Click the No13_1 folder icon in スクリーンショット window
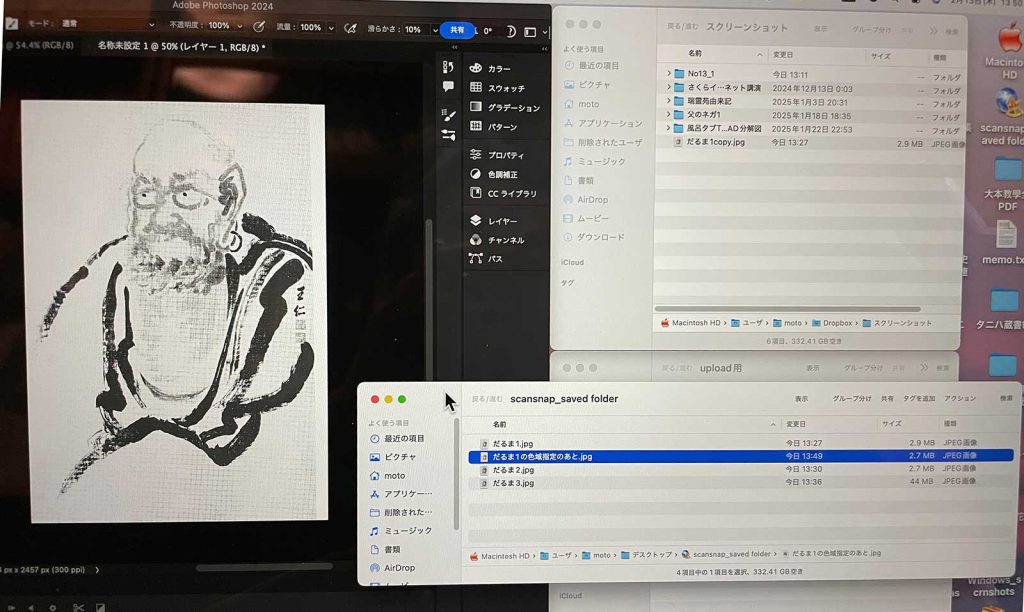The height and width of the screenshot is (612, 1024). [x=679, y=74]
